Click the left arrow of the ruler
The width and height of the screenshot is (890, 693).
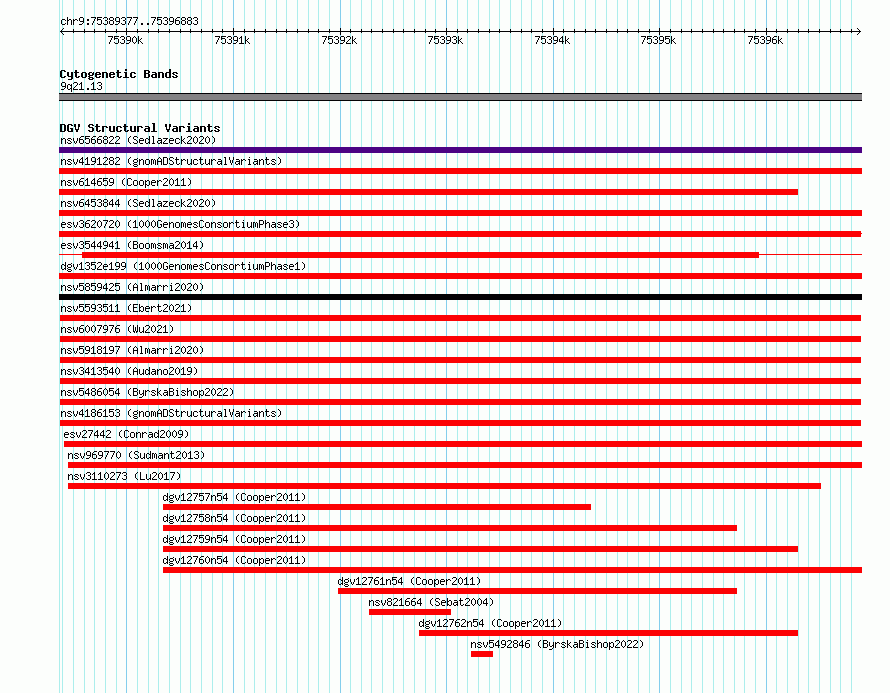pyautogui.click(x=62, y=31)
